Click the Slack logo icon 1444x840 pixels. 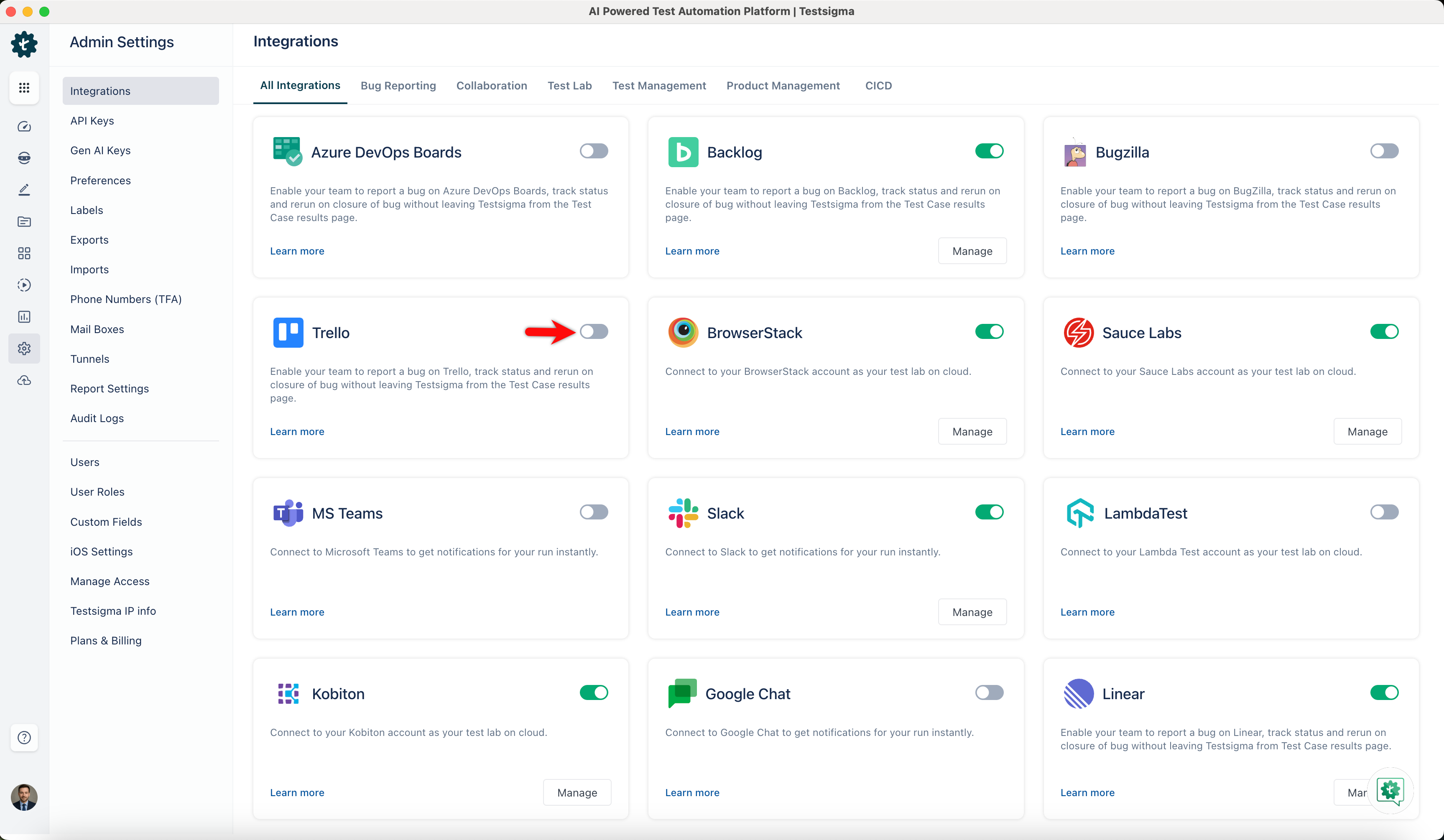click(683, 513)
